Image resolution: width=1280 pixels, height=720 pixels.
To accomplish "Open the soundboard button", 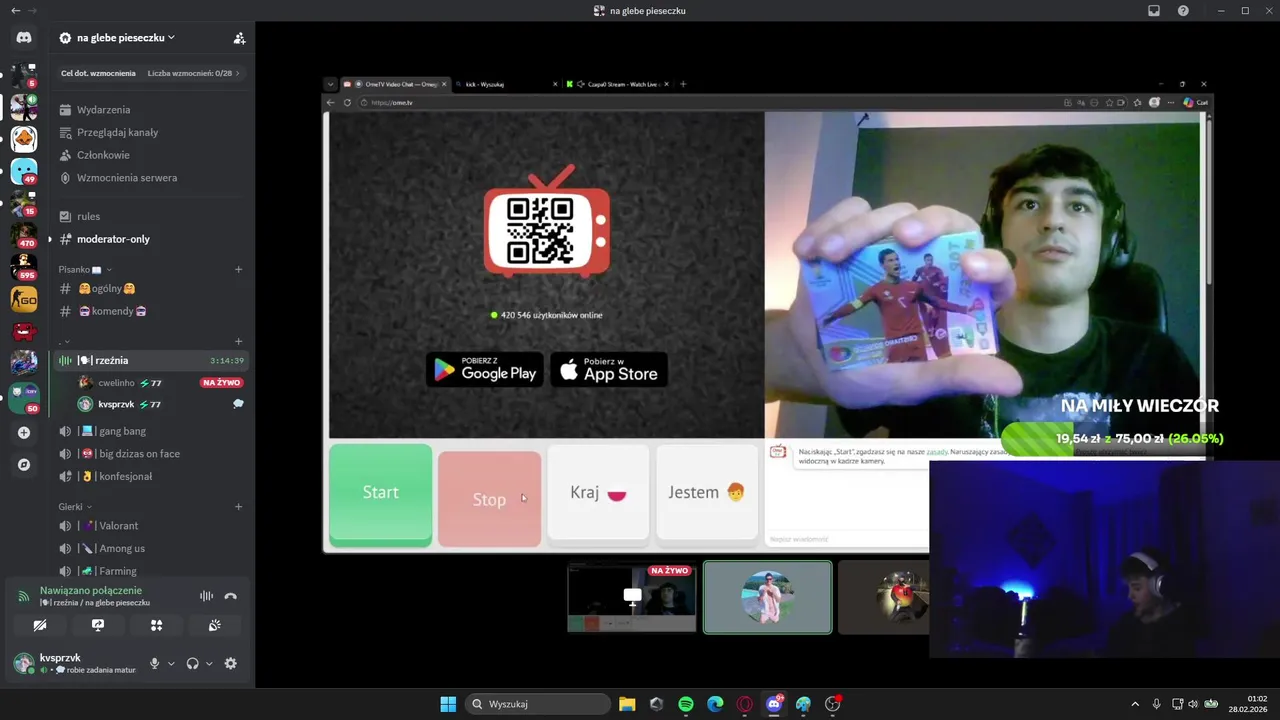I will point(215,625).
